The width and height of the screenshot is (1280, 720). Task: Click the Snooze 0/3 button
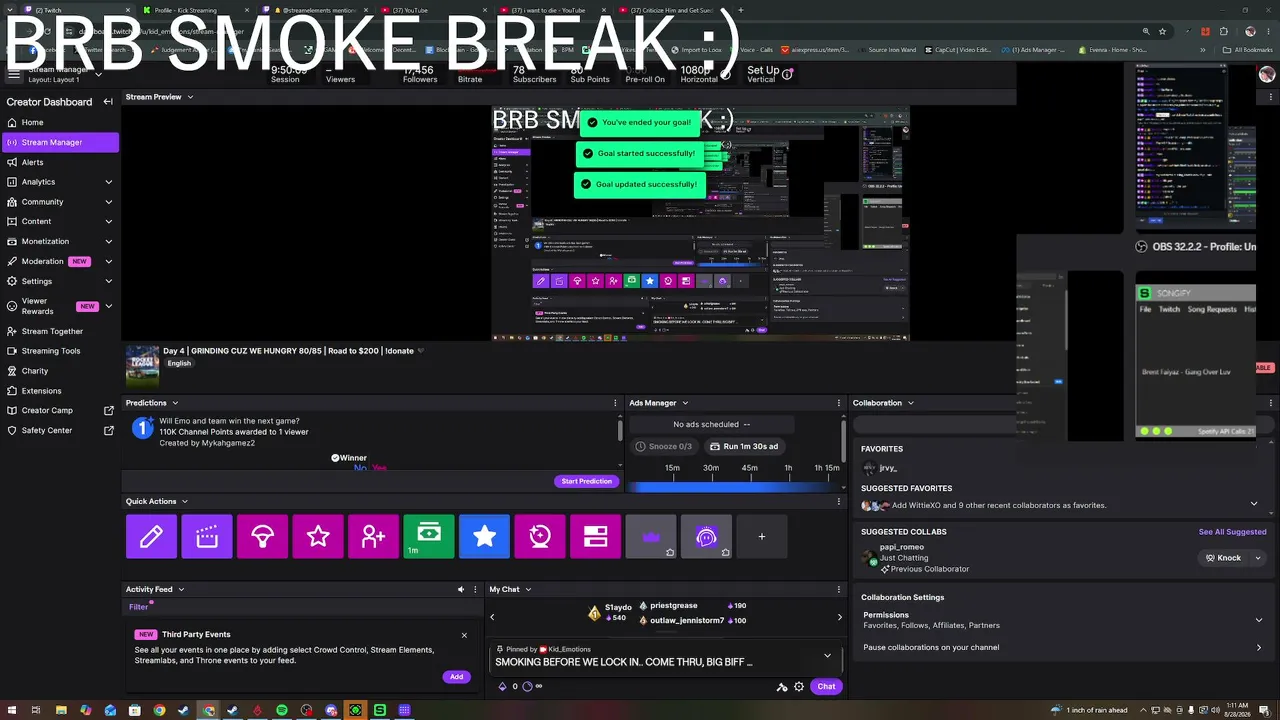[663, 446]
